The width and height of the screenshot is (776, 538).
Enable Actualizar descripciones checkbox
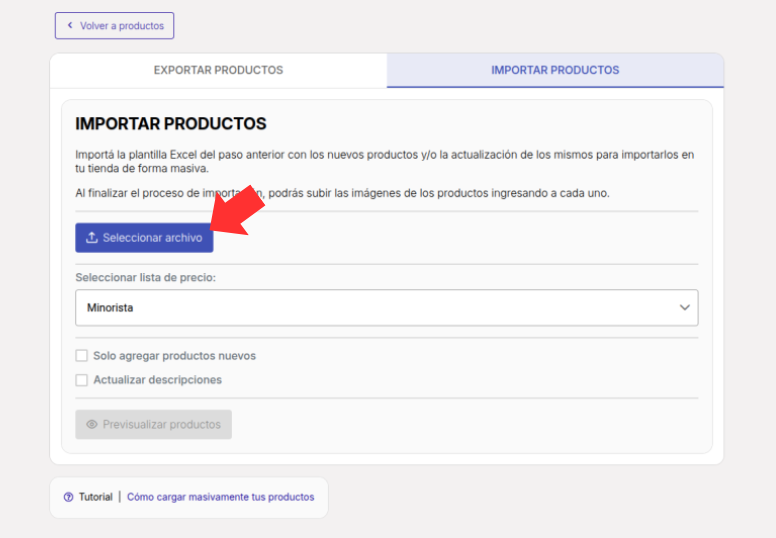(x=82, y=380)
